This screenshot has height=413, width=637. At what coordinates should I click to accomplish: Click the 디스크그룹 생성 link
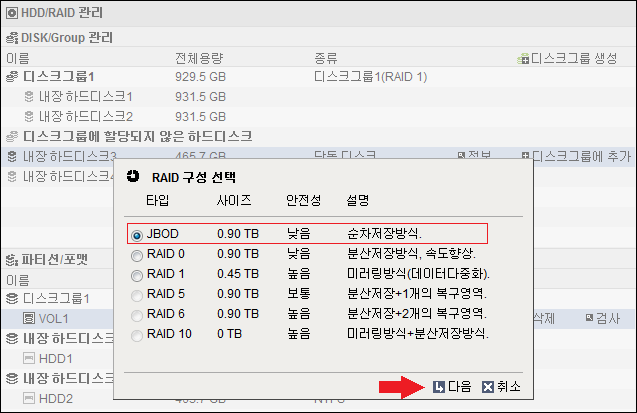point(567,58)
